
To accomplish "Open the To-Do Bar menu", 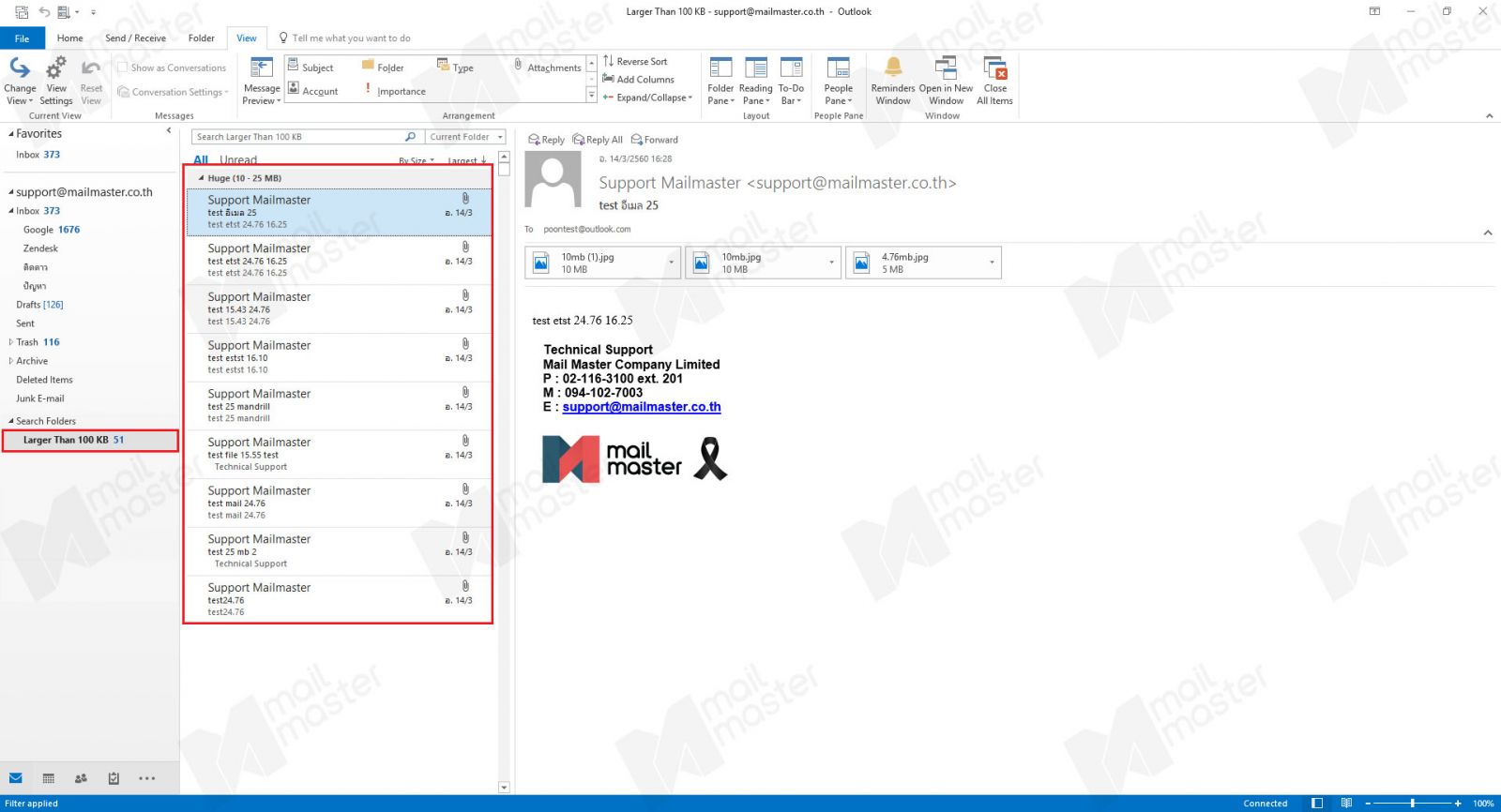I will (x=791, y=81).
